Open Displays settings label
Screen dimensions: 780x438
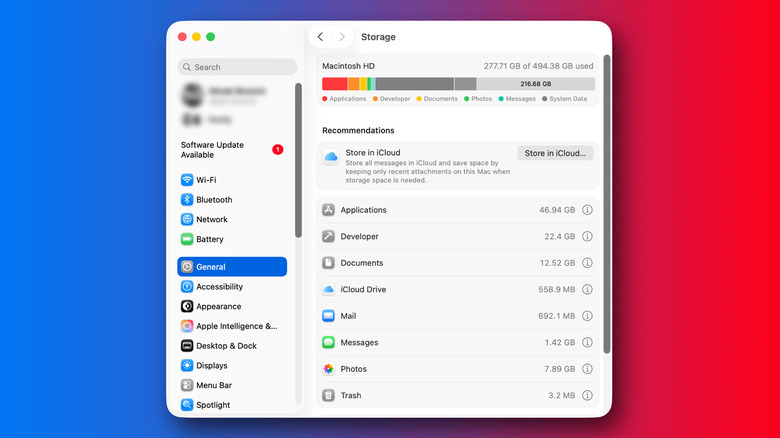(x=211, y=365)
